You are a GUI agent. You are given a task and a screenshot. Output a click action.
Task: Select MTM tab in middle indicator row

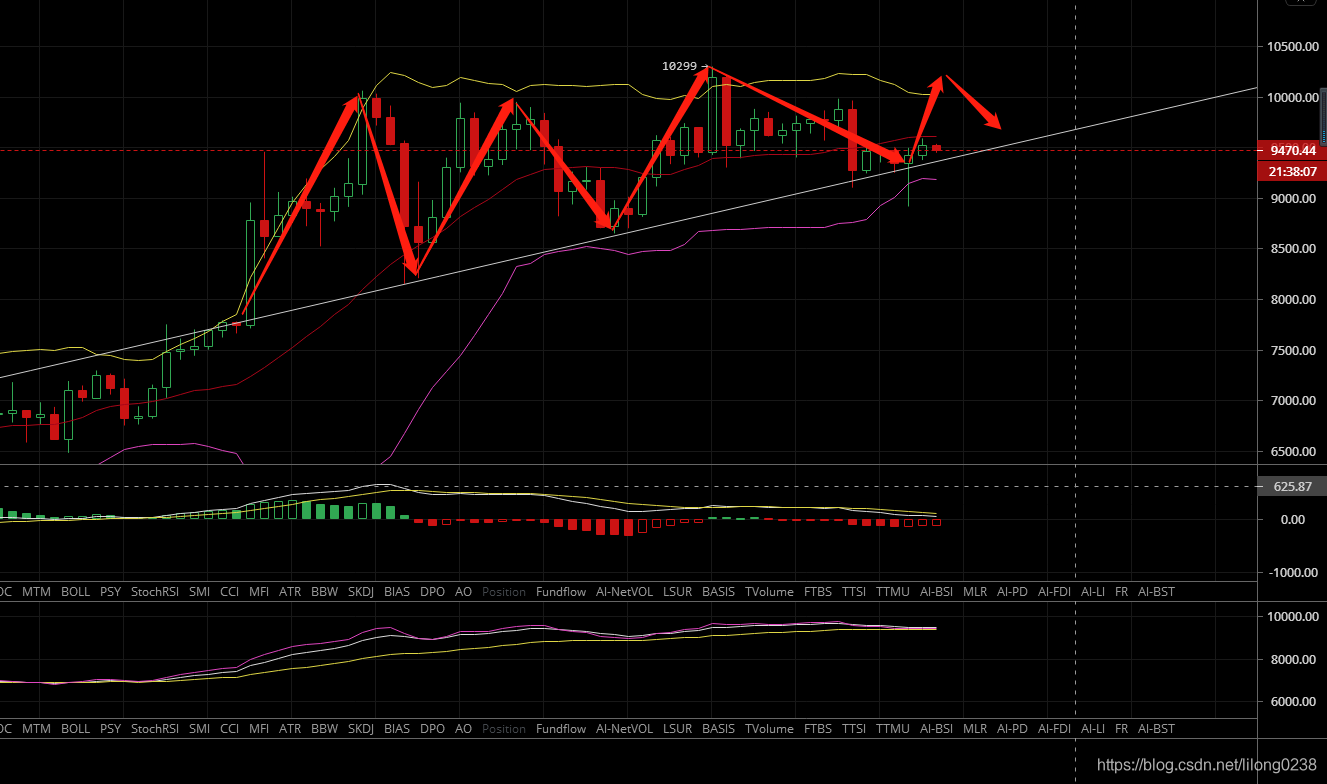click(36, 592)
